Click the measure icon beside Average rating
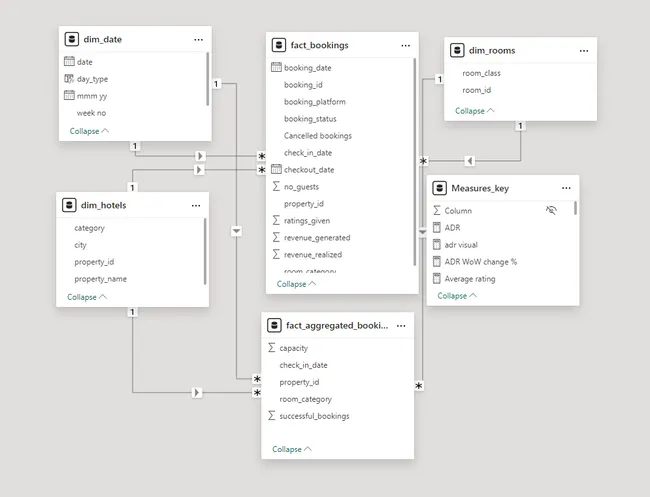 point(437,279)
